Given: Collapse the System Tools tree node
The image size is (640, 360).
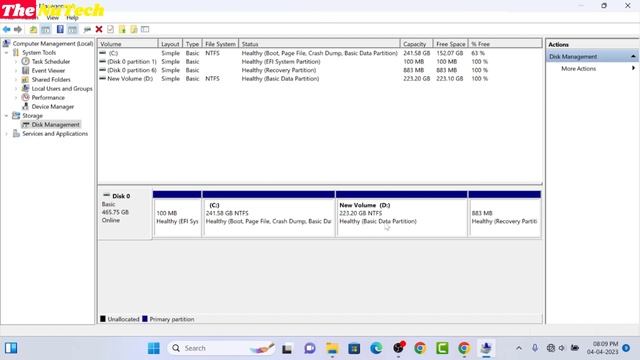Looking at the screenshot, I should [x=7, y=53].
